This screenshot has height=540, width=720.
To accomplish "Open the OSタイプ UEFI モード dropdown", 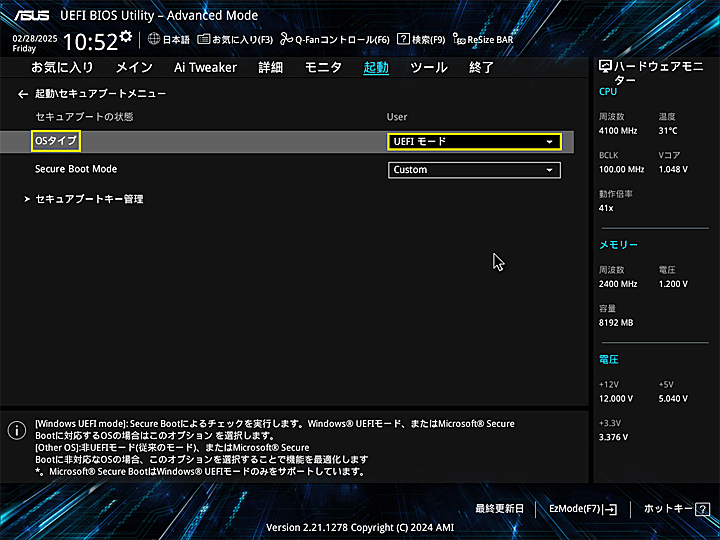I will point(474,141).
